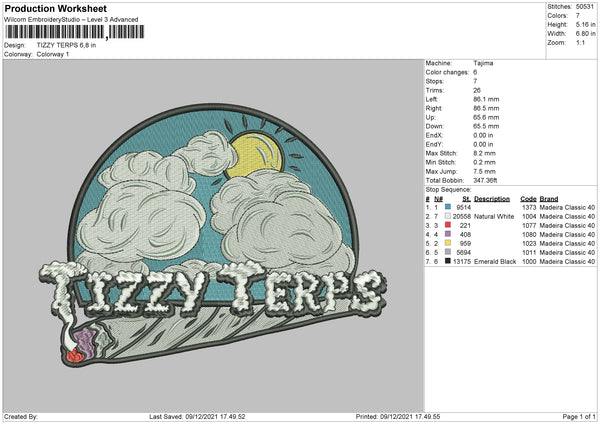This screenshot has width=600, height=424.
Task: Click thread code '1000'
Action: [x=529, y=262]
